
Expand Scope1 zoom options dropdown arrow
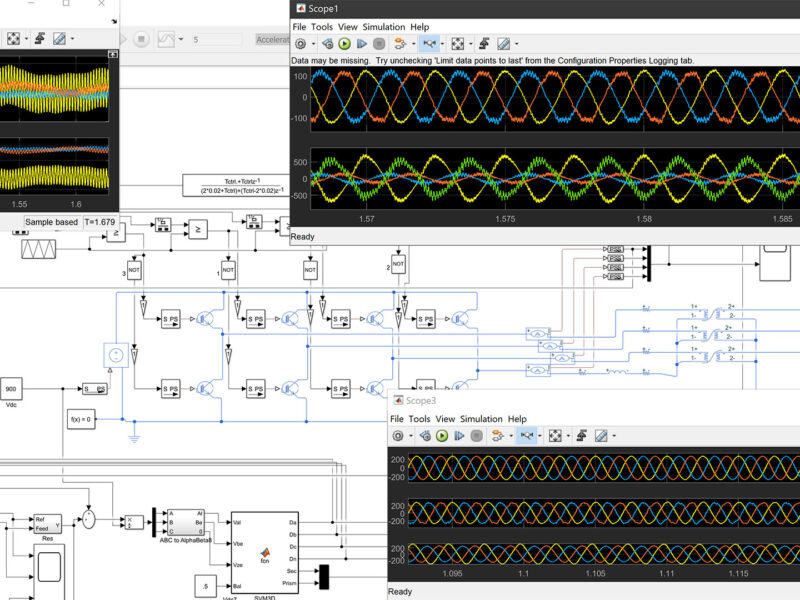pos(442,44)
